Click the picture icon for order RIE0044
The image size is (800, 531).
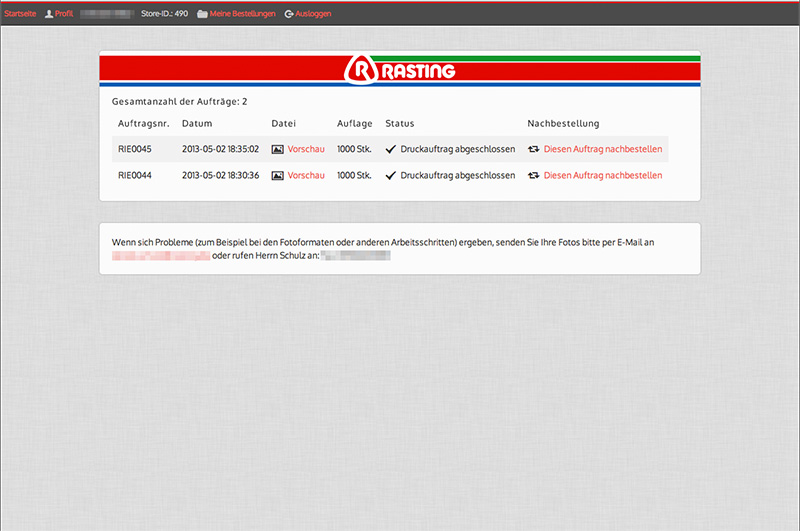(278, 175)
